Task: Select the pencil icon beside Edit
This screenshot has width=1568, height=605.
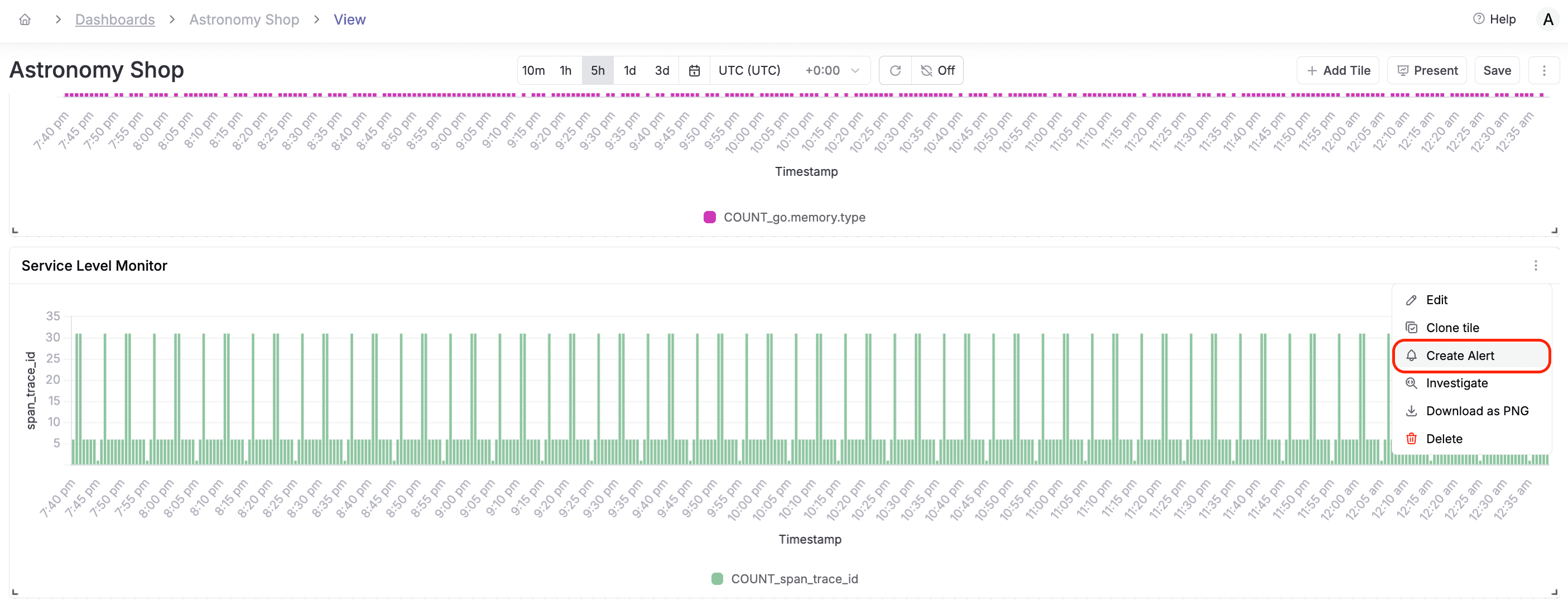Action: 1411,300
